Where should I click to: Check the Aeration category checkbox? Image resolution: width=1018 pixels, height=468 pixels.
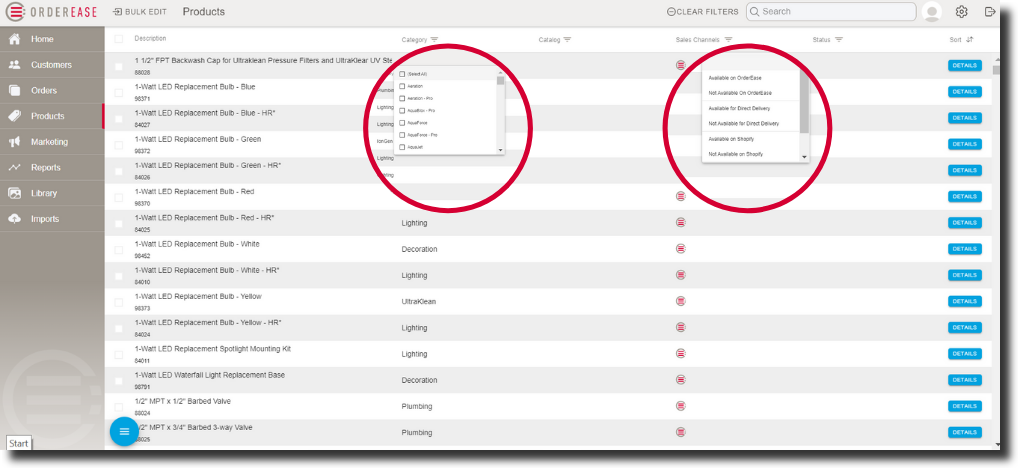(402, 86)
